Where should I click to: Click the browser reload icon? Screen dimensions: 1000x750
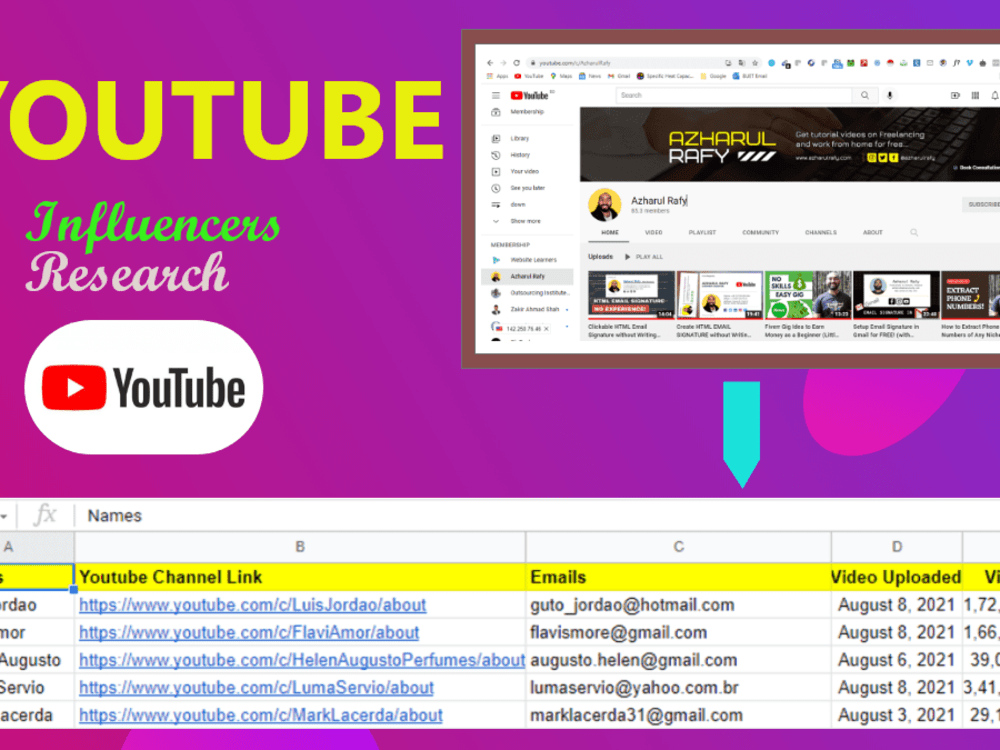(516, 62)
